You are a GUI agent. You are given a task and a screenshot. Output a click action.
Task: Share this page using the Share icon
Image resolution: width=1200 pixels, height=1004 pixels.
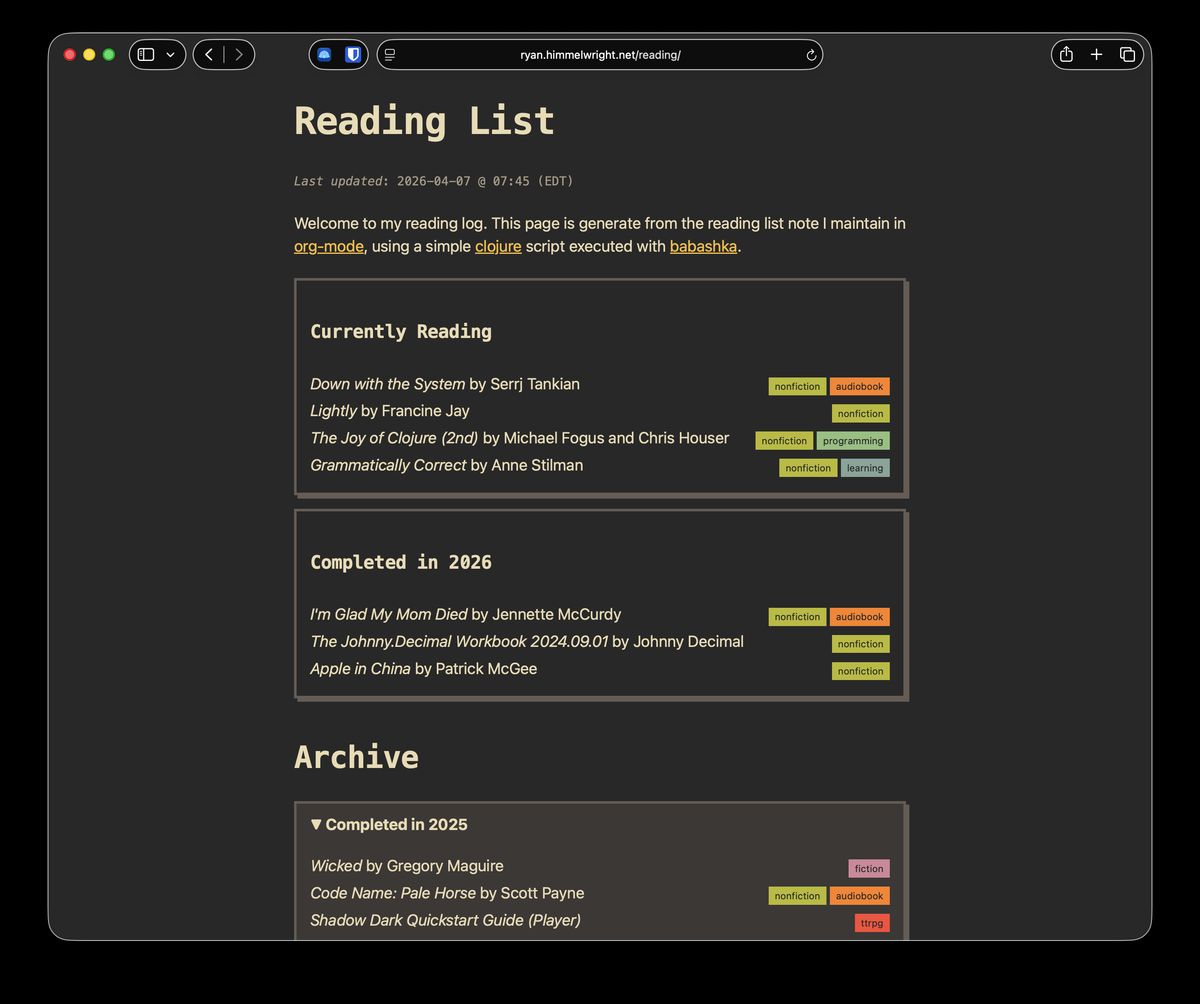point(1066,55)
